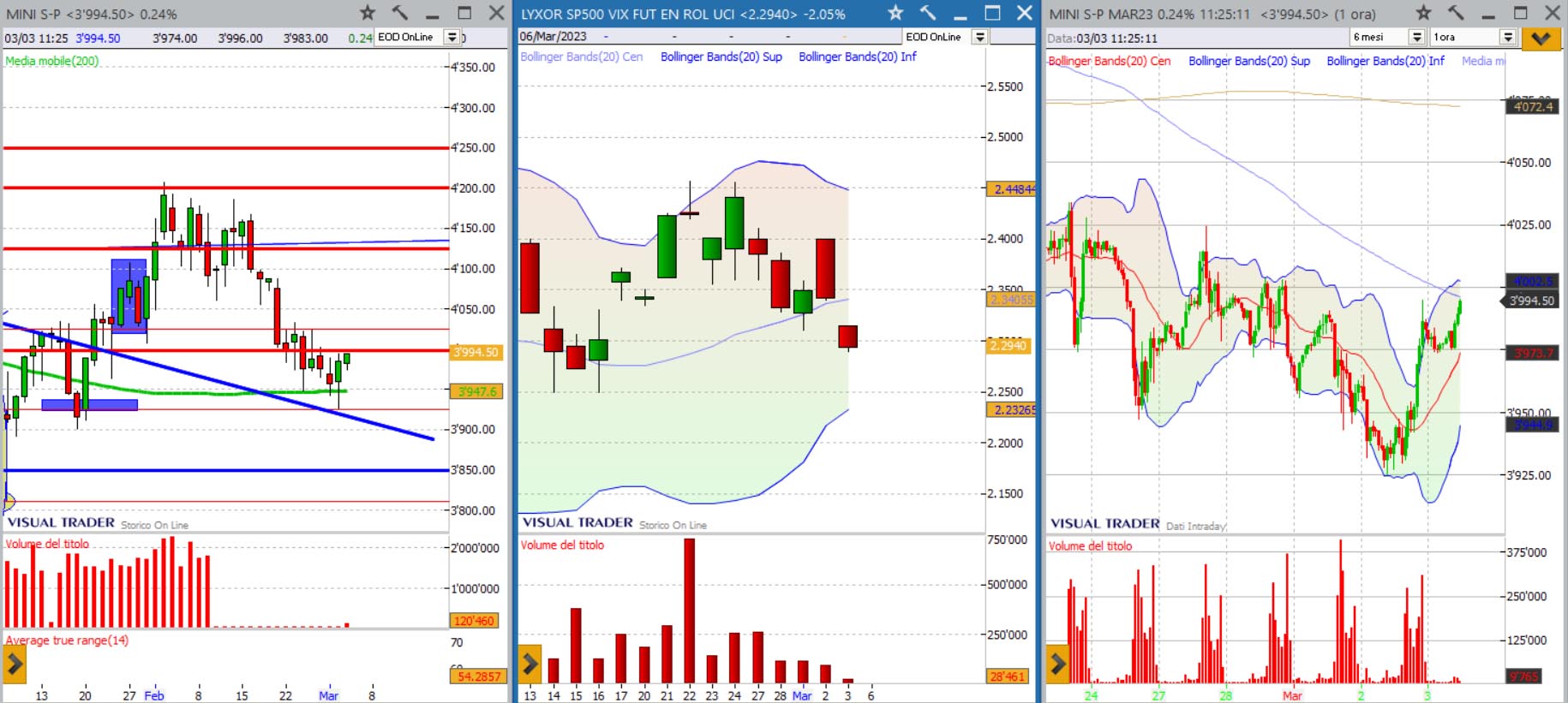This screenshot has width=1568, height=703.
Task: Click the 120'460 volume value tag
Action: [x=474, y=621]
